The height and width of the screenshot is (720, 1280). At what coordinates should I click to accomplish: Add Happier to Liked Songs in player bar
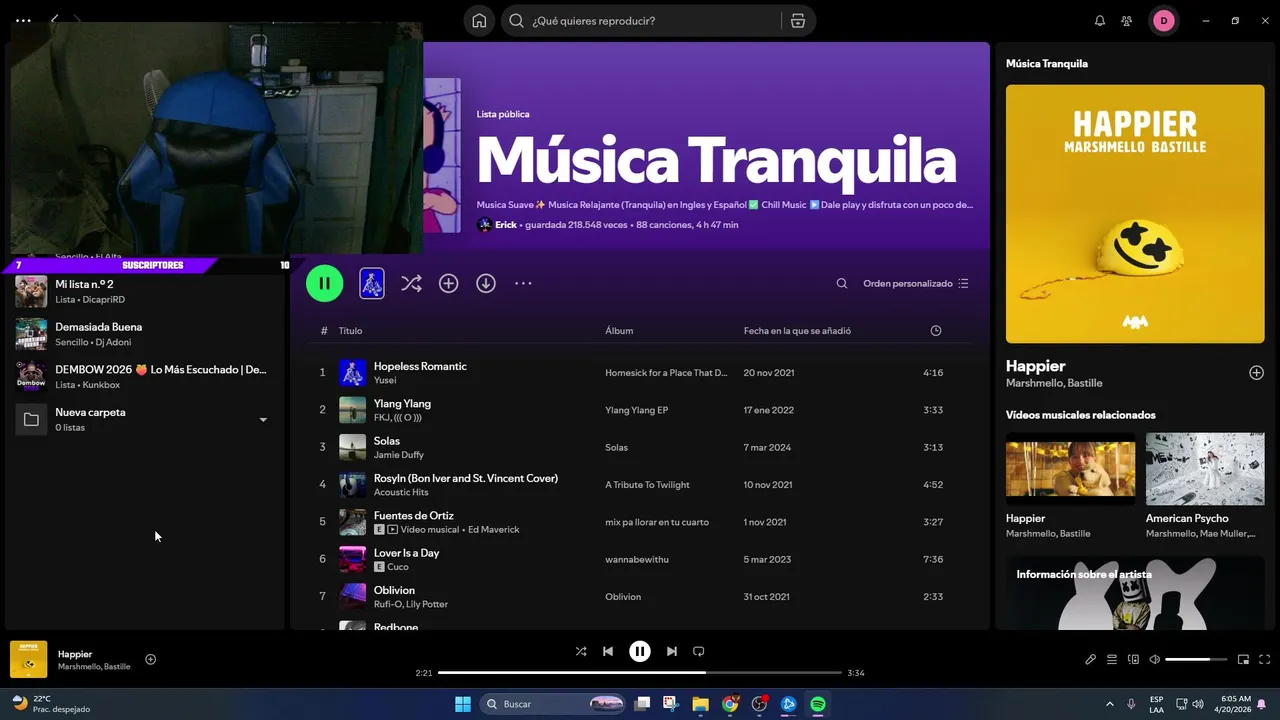pyautogui.click(x=151, y=659)
